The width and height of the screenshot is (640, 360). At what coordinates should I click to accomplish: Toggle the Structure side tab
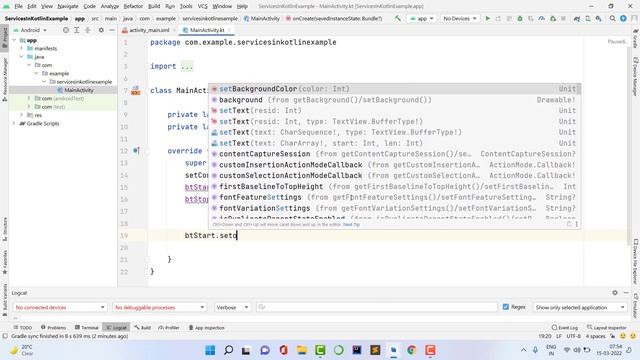pos(4,229)
